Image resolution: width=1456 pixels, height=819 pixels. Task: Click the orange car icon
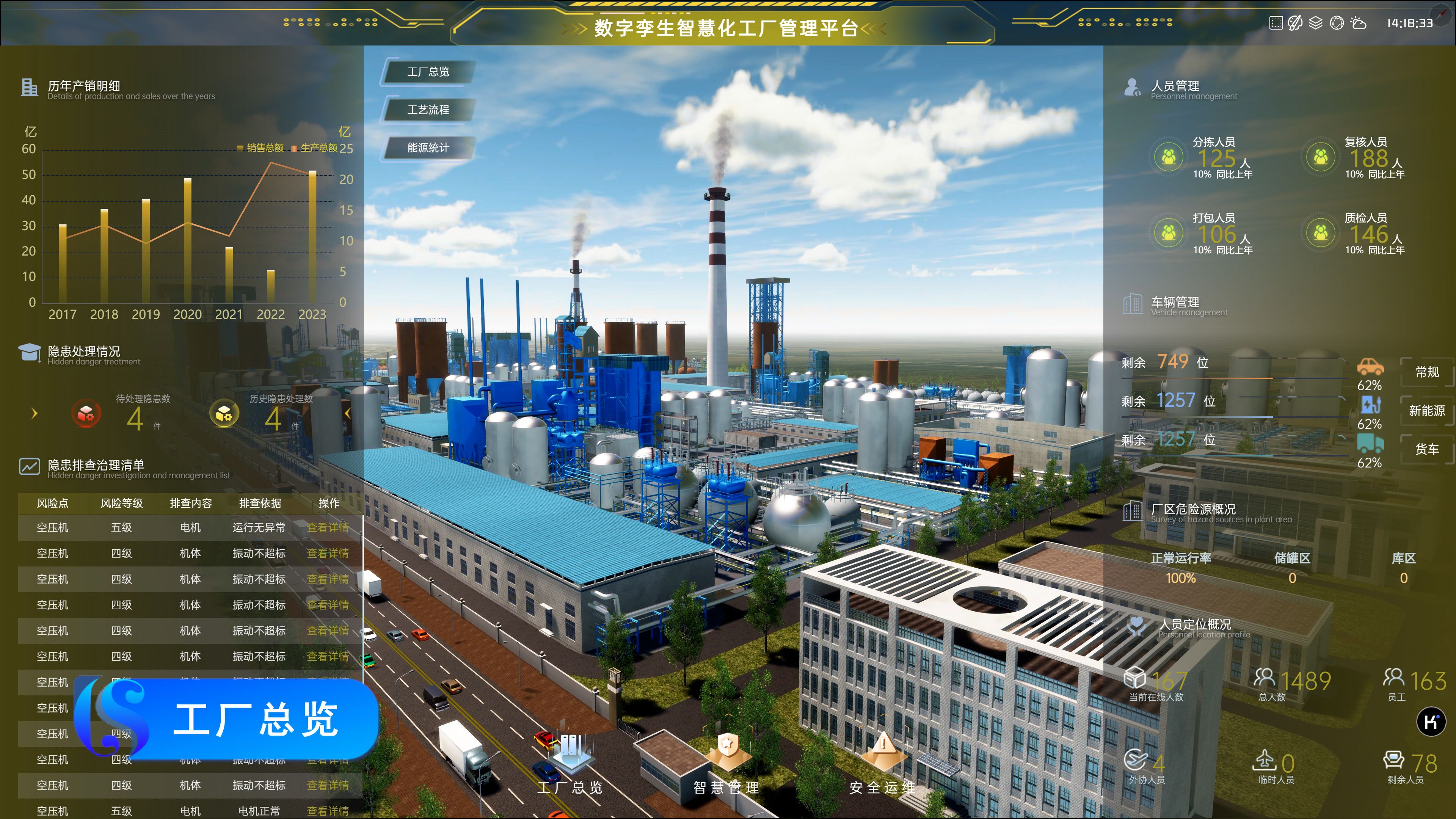(x=1370, y=367)
